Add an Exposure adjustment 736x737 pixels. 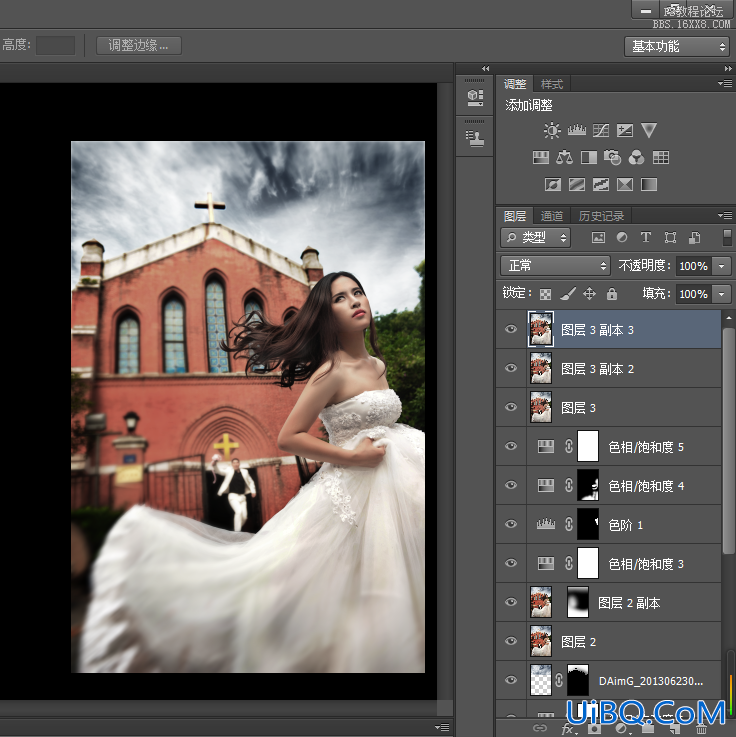(x=625, y=130)
